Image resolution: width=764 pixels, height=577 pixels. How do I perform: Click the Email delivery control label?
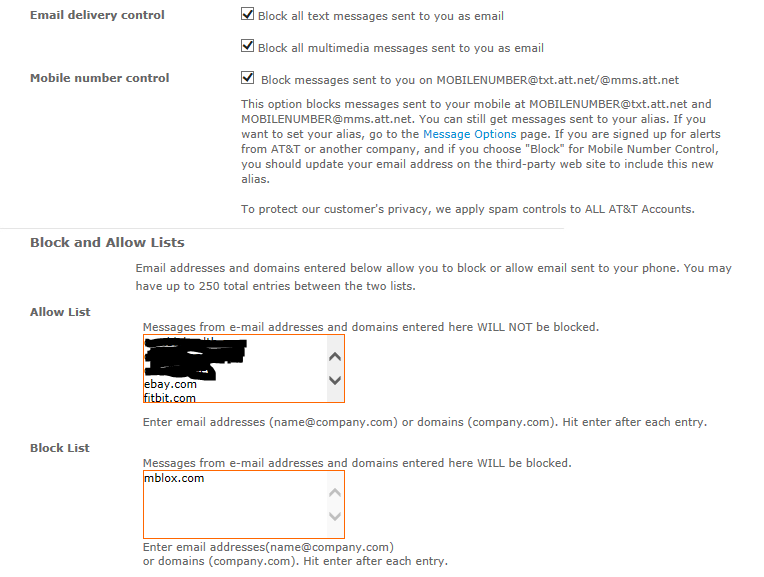click(97, 15)
